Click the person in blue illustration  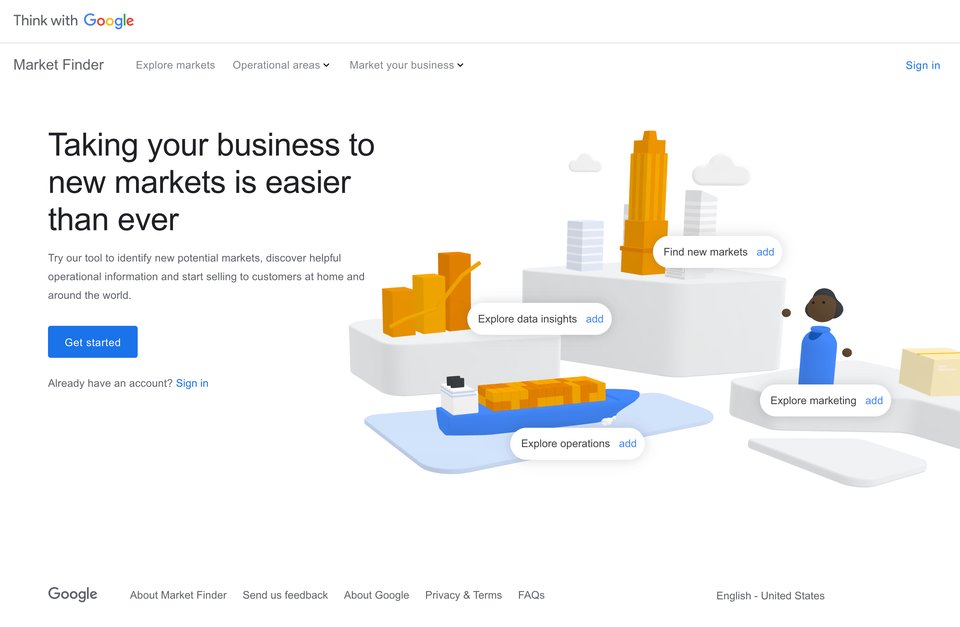click(x=819, y=337)
